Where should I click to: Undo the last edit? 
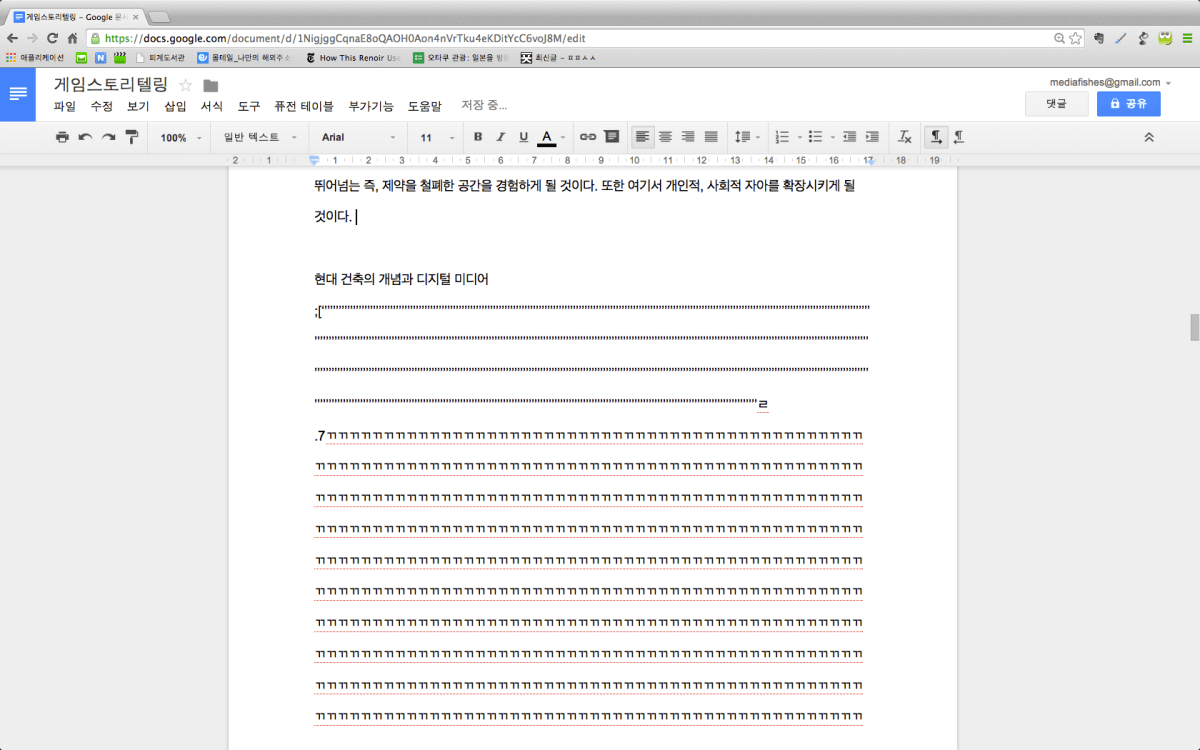tap(85, 137)
